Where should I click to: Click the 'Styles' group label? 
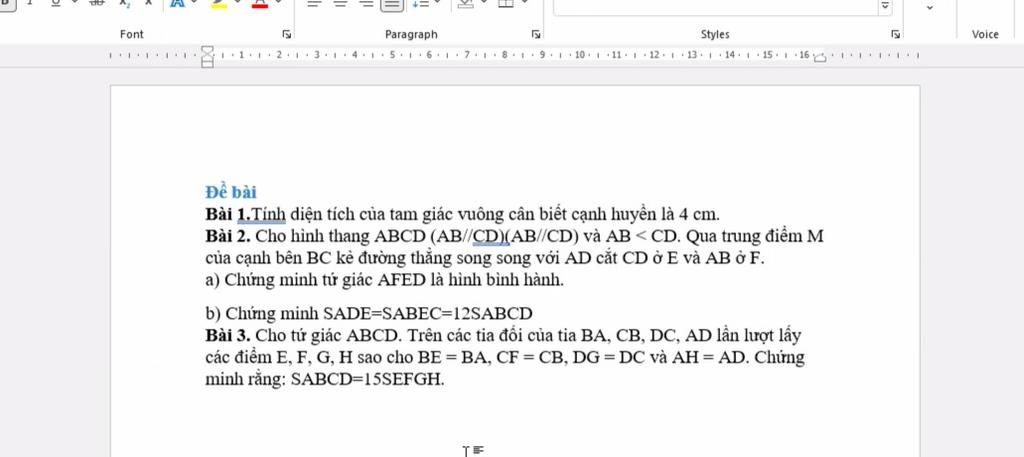point(715,35)
